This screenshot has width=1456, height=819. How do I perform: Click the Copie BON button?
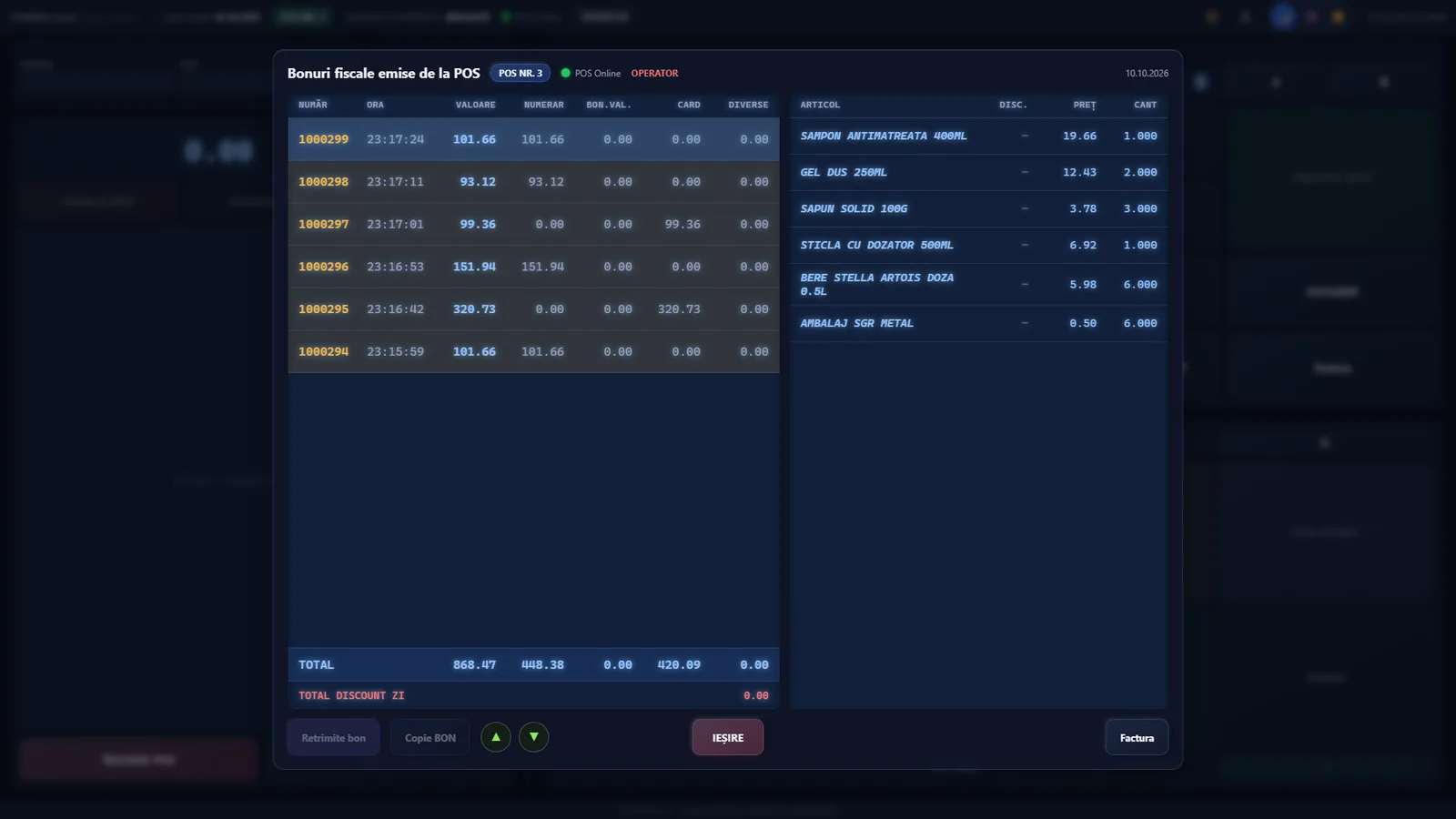430,737
